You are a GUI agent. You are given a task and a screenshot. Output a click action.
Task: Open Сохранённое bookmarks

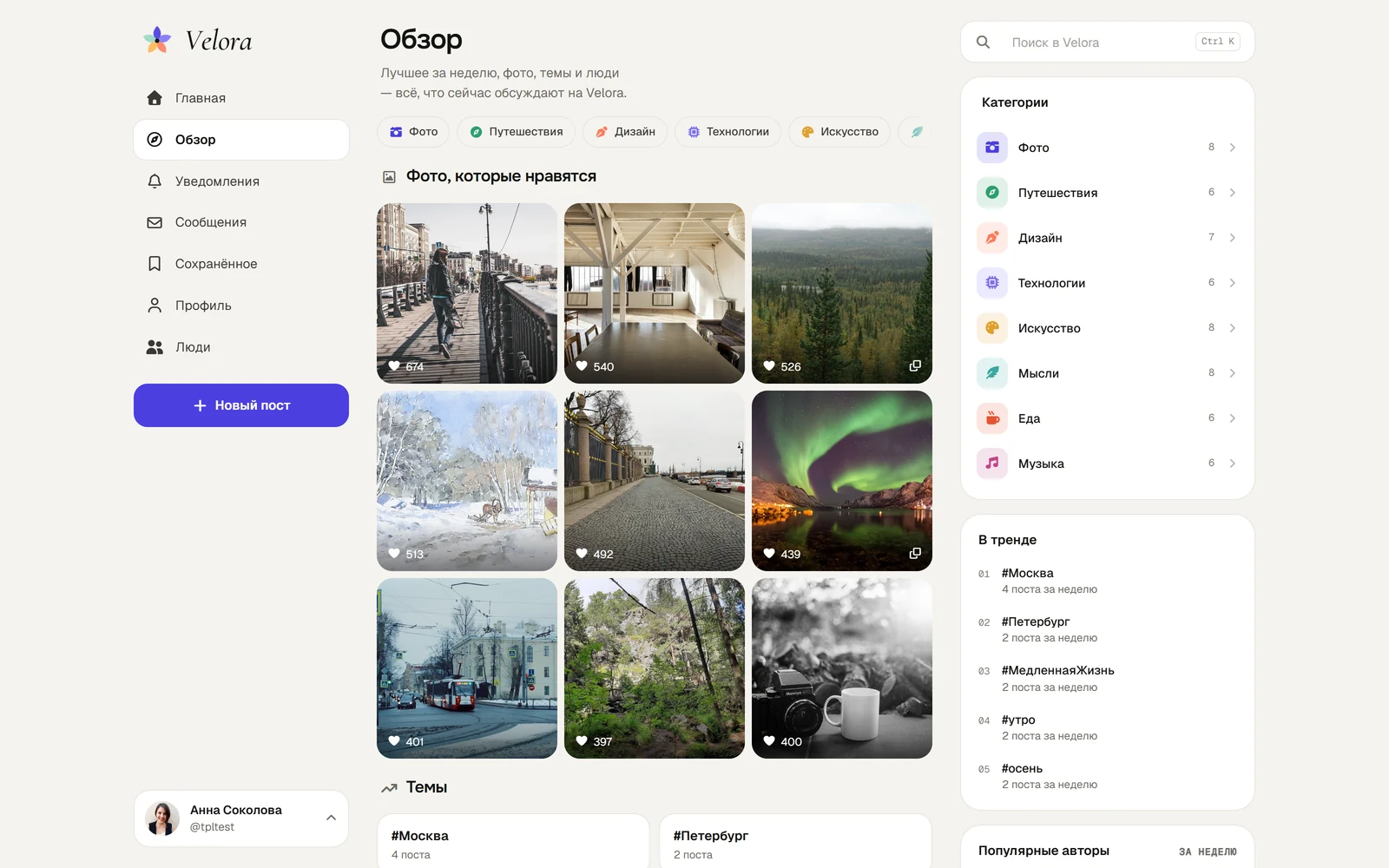pyautogui.click(x=241, y=264)
